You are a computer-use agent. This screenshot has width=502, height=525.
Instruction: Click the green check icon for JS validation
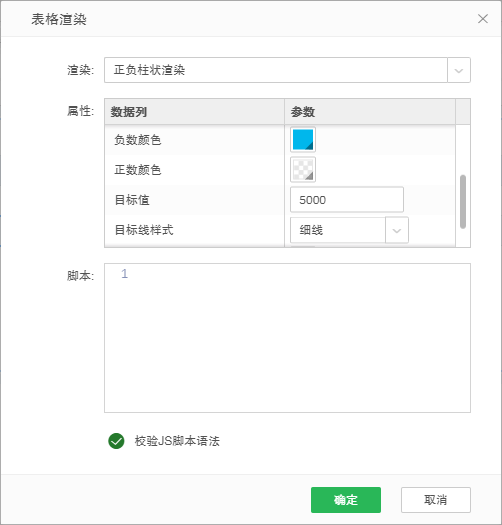pyautogui.click(x=116, y=441)
